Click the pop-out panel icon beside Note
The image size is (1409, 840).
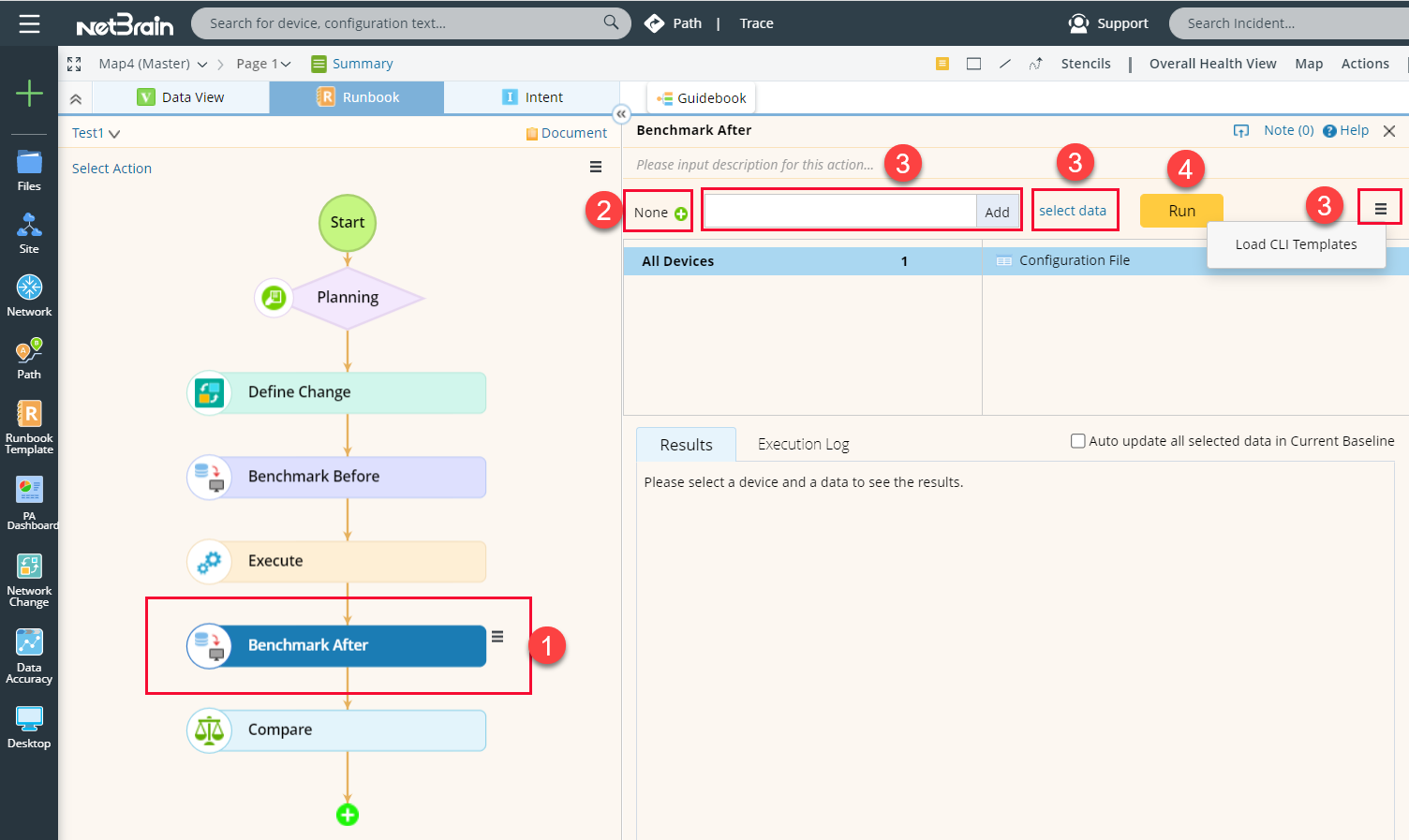click(x=1241, y=131)
